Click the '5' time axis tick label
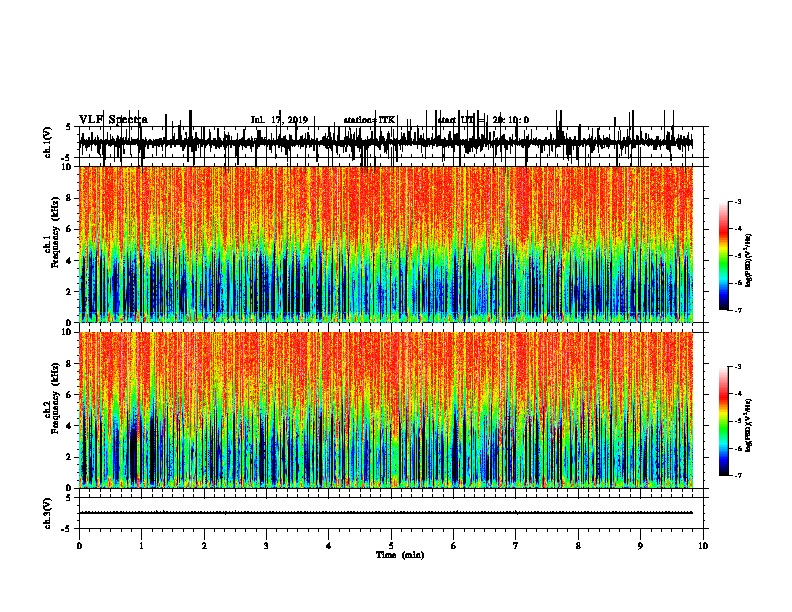 (391, 546)
